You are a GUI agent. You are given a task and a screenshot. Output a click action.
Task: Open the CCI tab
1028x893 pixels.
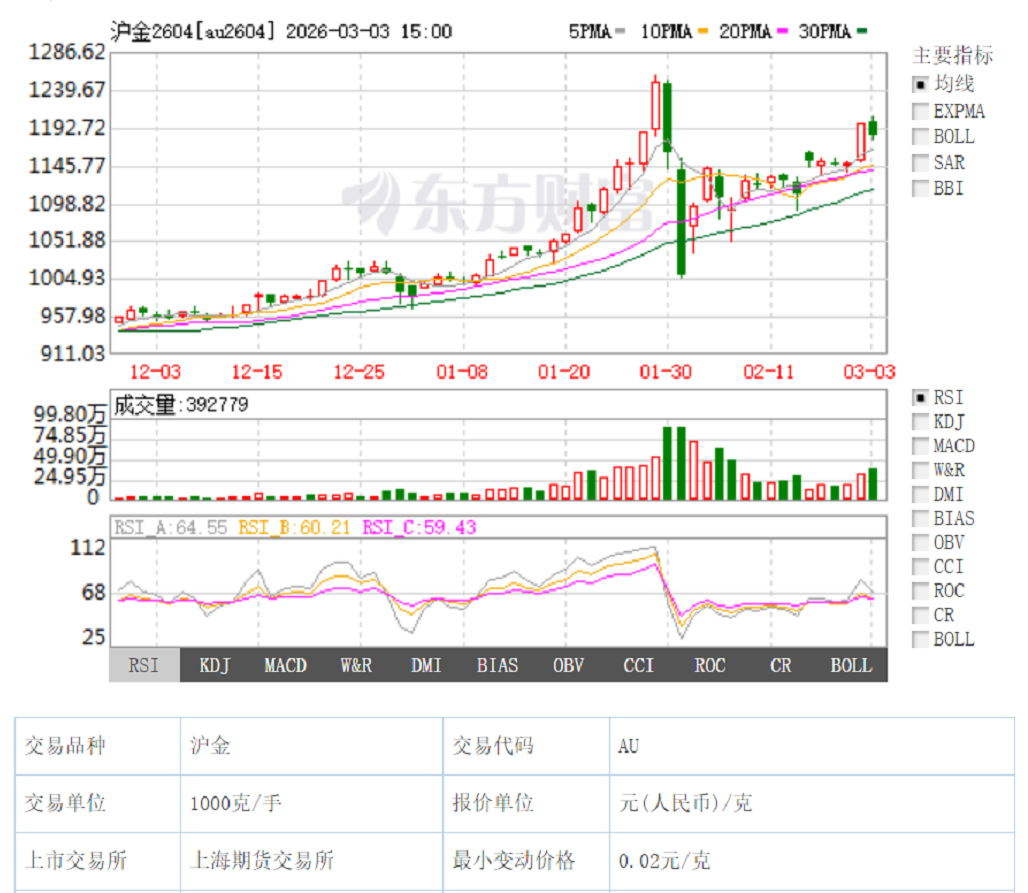pyautogui.click(x=639, y=665)
